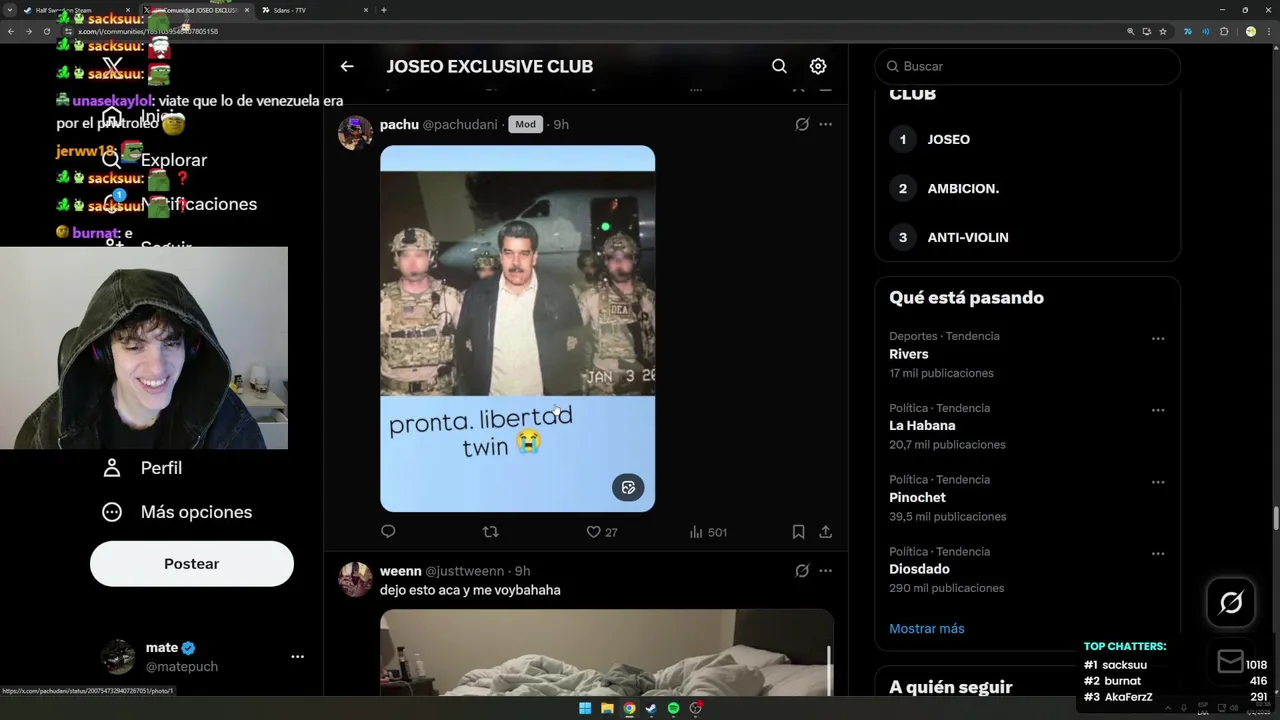Open Spotify from the taskbar
This screenshot has height=720, width=1280.
click(673, 708)
